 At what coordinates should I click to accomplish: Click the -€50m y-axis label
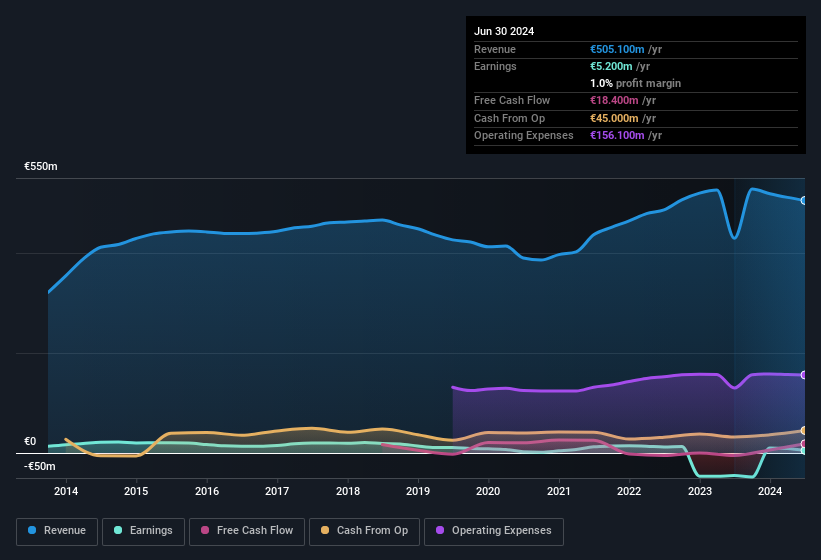click(x=40, y=466)
